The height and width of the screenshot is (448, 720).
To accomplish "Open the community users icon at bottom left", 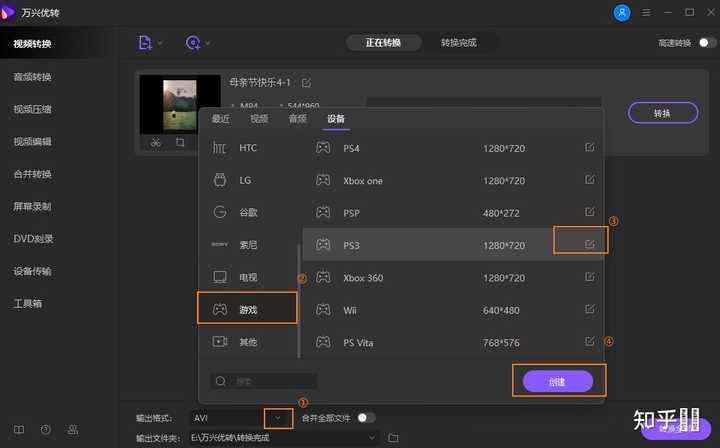I will click(x=73, y=430).
